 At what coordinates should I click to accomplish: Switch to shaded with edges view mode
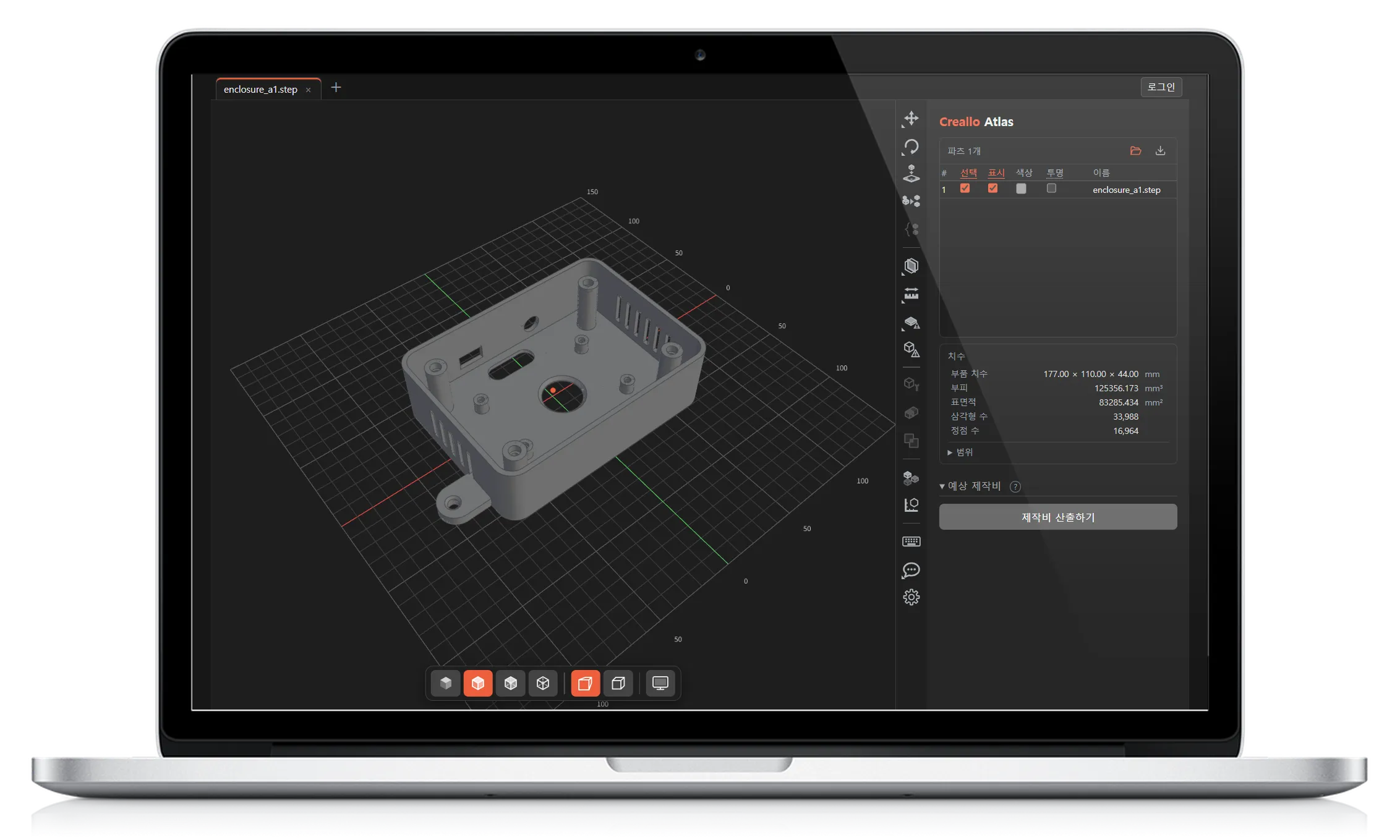point(511,683)
